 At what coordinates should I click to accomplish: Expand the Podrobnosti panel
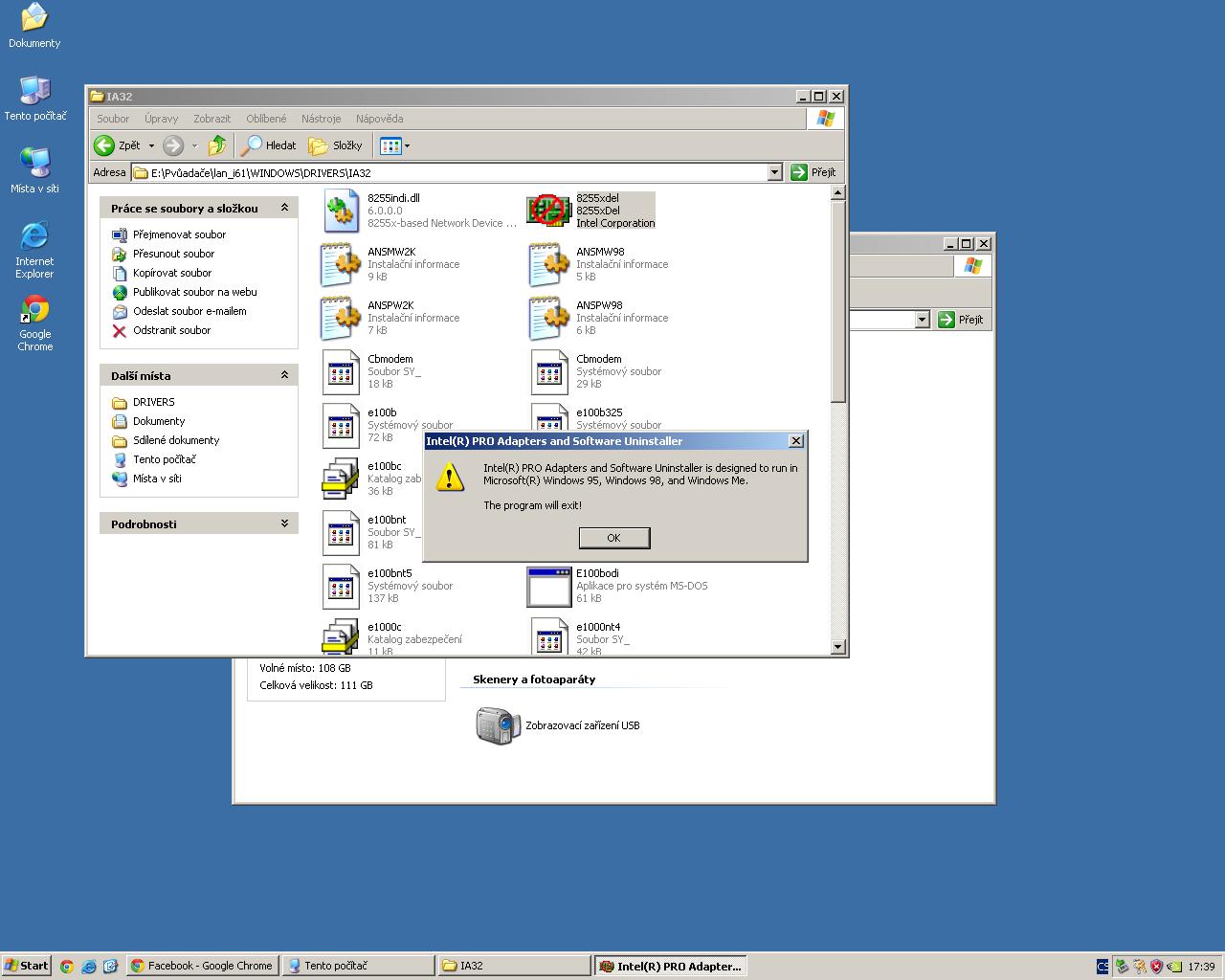coord(284,523)
